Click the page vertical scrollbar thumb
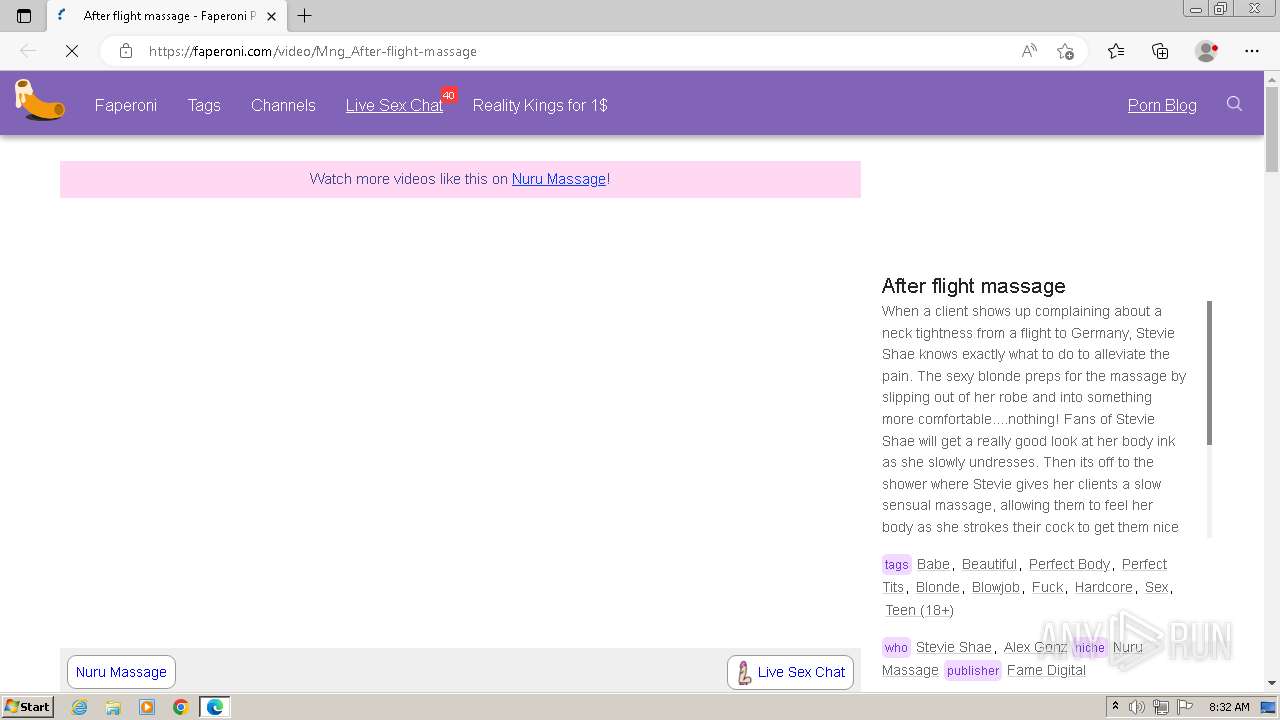 coord(1272,128)
